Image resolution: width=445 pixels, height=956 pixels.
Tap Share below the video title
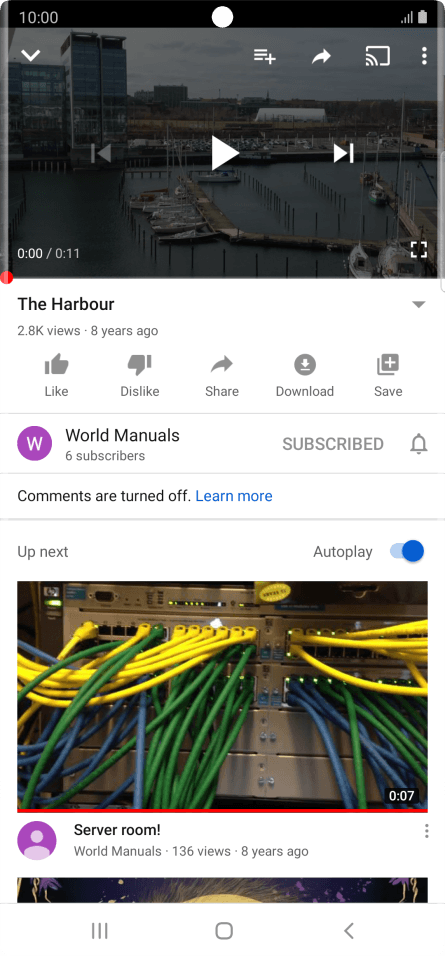point(222,376)
